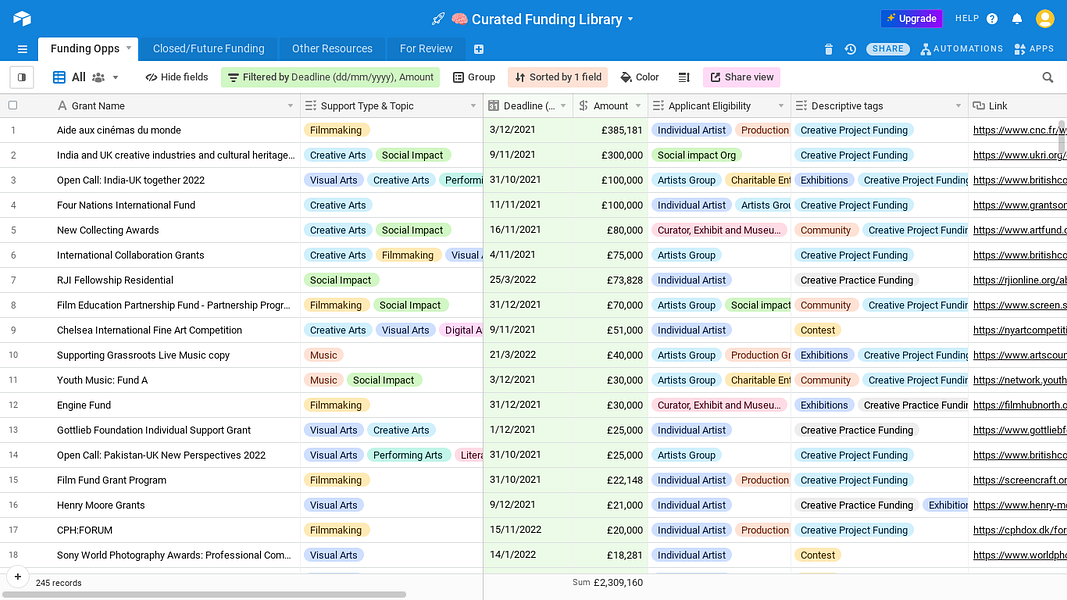Switch to the Closed/Future Funding tab
The image size is (1067, 600).
tap(207, 48)
